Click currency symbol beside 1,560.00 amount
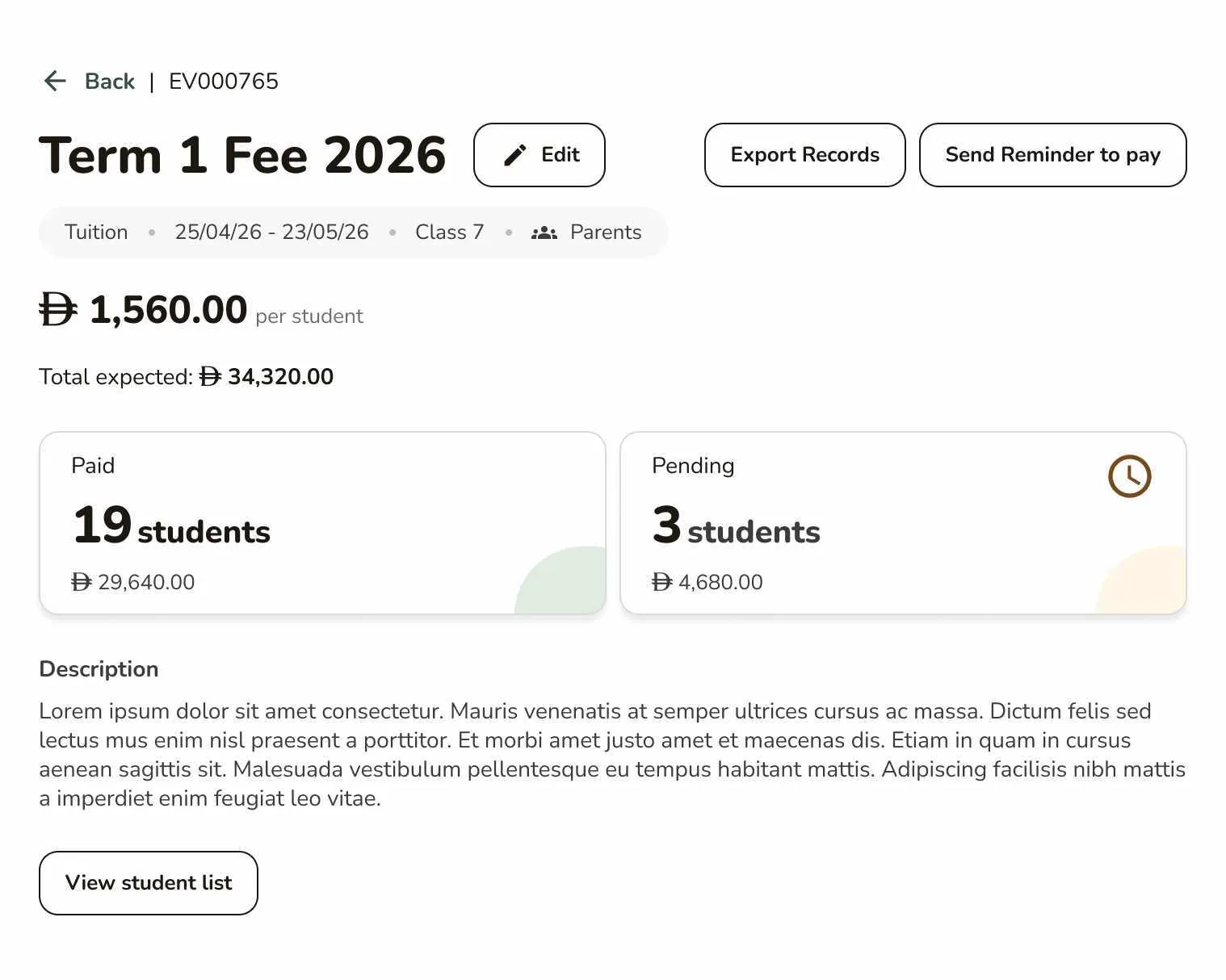This screenshot has height=980, width=1226. [x=58, y=310]
